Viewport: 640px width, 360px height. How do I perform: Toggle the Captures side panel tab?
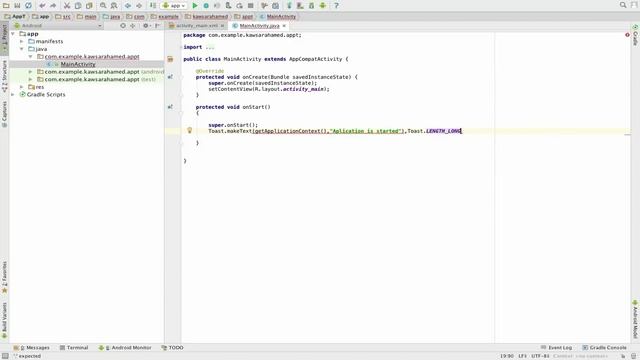click(x=4, y=114)
